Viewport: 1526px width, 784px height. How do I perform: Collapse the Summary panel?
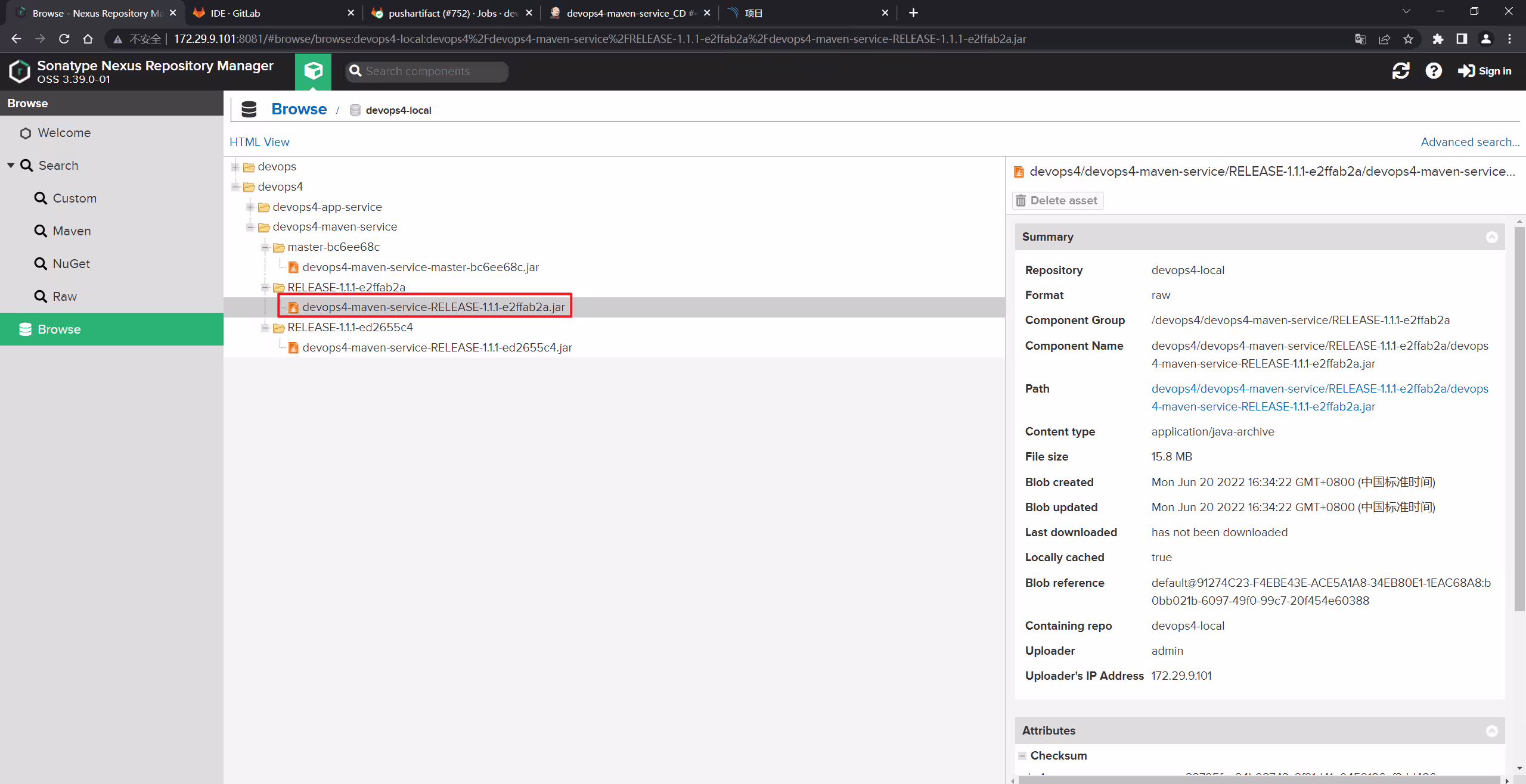pos(1492,237)
